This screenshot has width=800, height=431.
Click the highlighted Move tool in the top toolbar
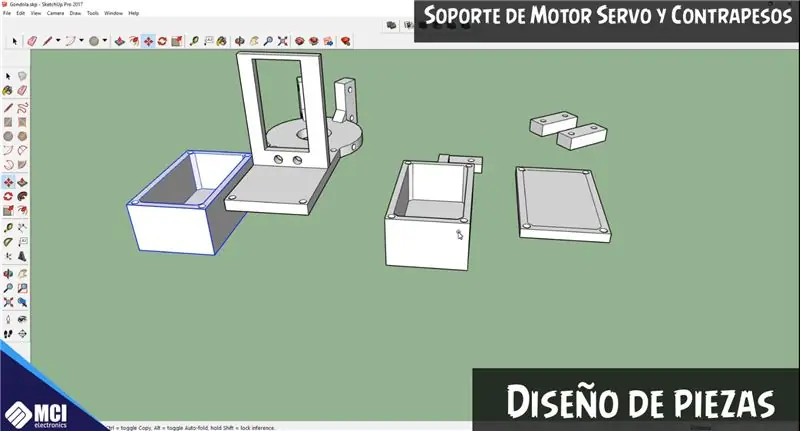pos(148,41)
